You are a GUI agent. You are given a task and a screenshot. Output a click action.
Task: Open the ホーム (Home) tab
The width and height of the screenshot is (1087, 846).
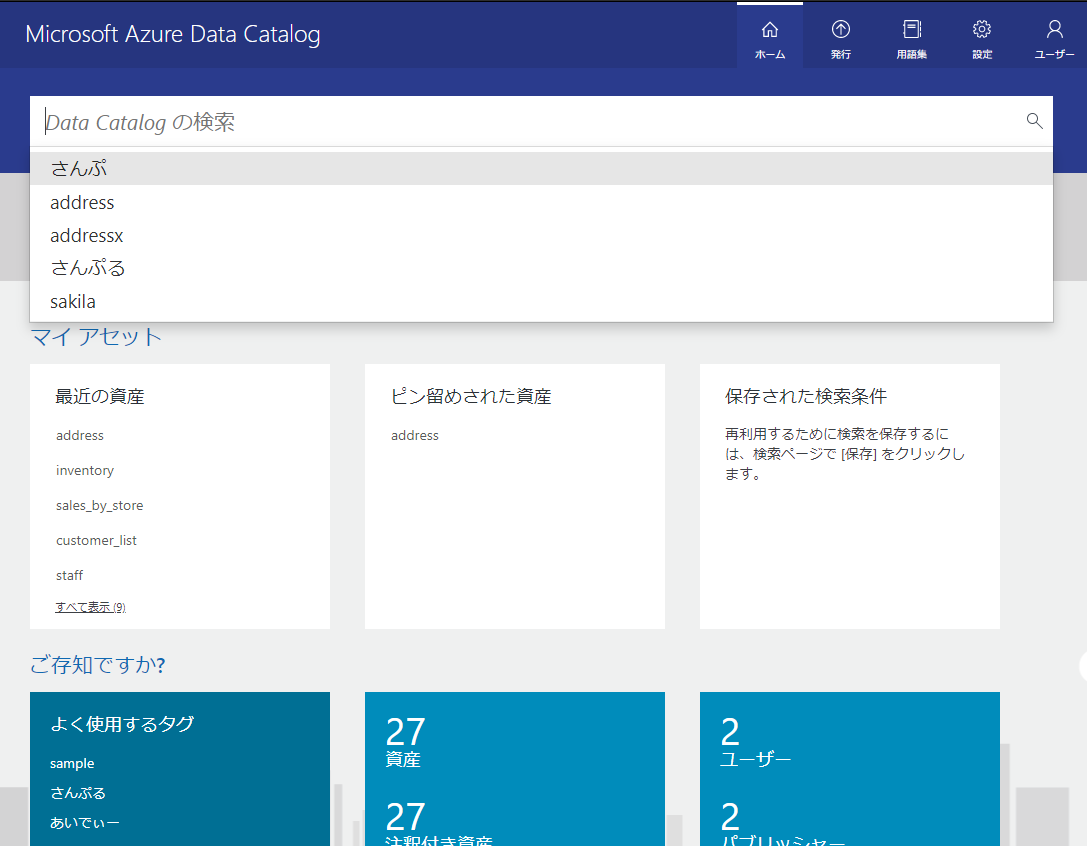(x=769, y=36)
